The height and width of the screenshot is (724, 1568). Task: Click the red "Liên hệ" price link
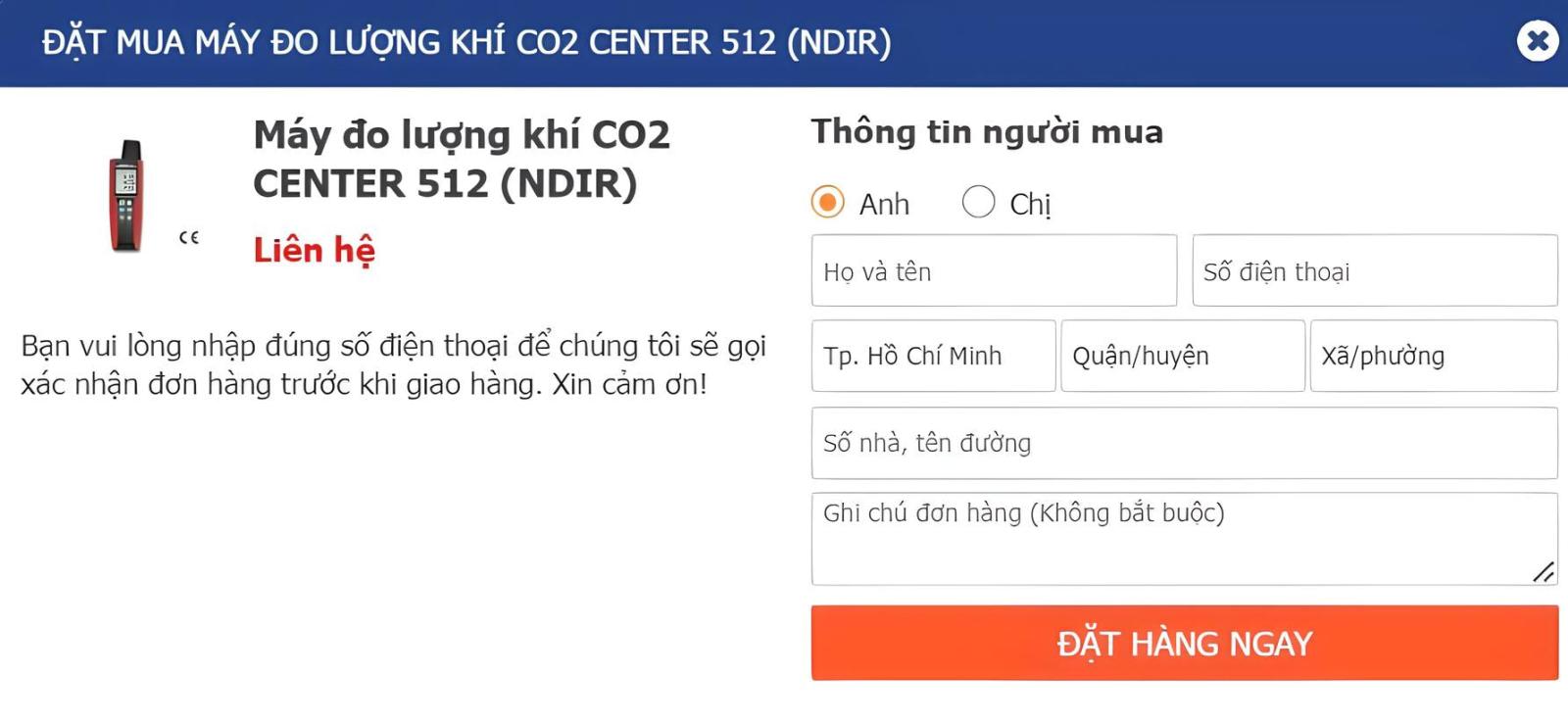click(x=316, y=251)
